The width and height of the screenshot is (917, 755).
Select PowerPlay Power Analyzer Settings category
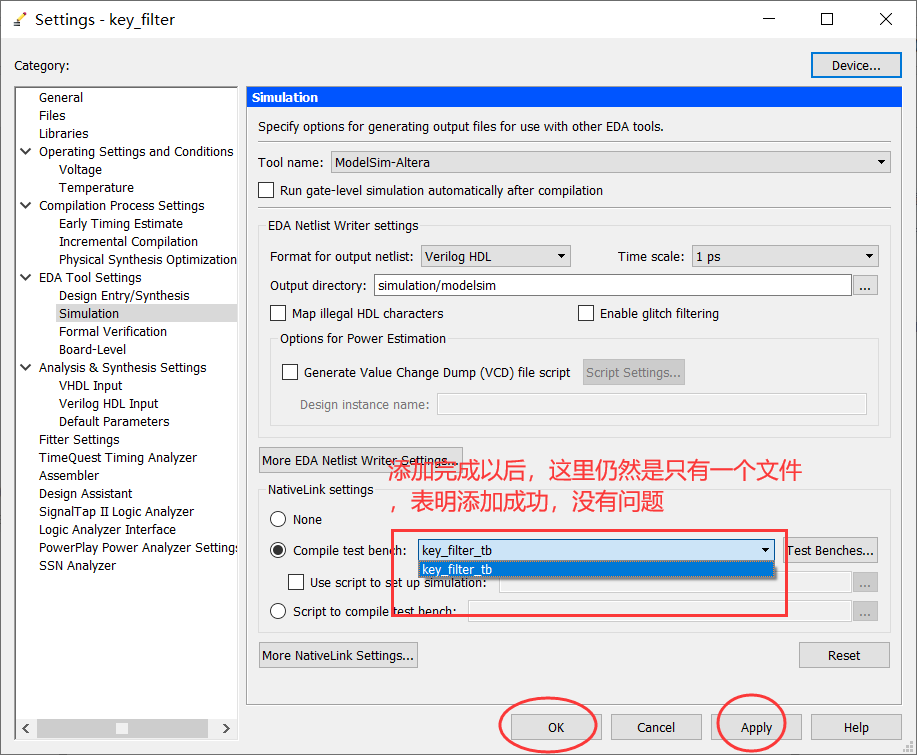(138, 548)
